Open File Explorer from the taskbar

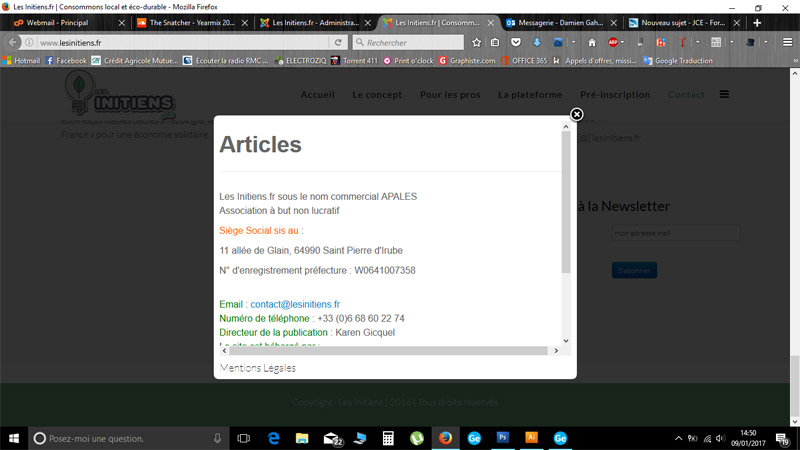tap(302, 438)
